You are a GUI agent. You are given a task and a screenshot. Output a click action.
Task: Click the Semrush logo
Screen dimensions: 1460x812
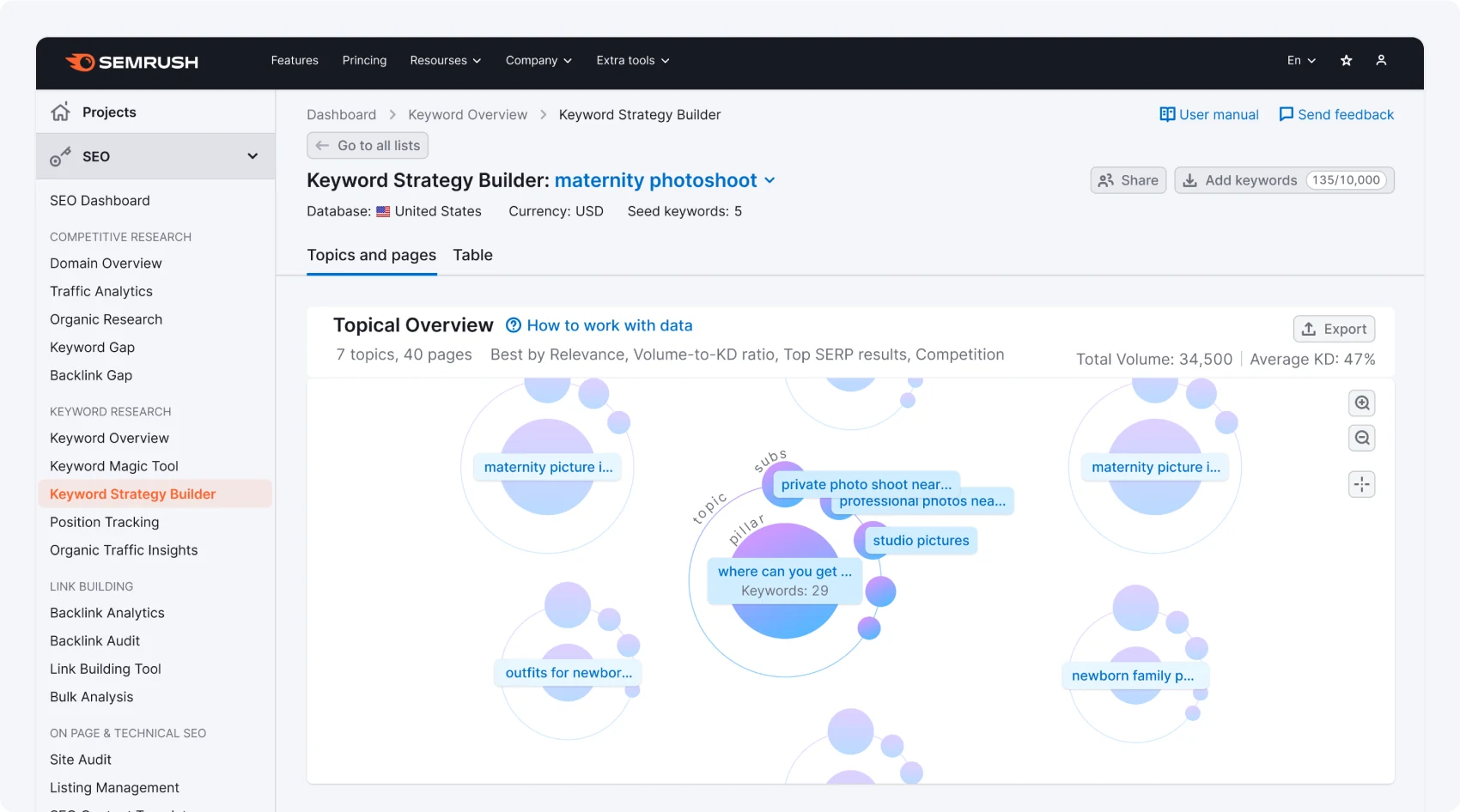(131, 62)
